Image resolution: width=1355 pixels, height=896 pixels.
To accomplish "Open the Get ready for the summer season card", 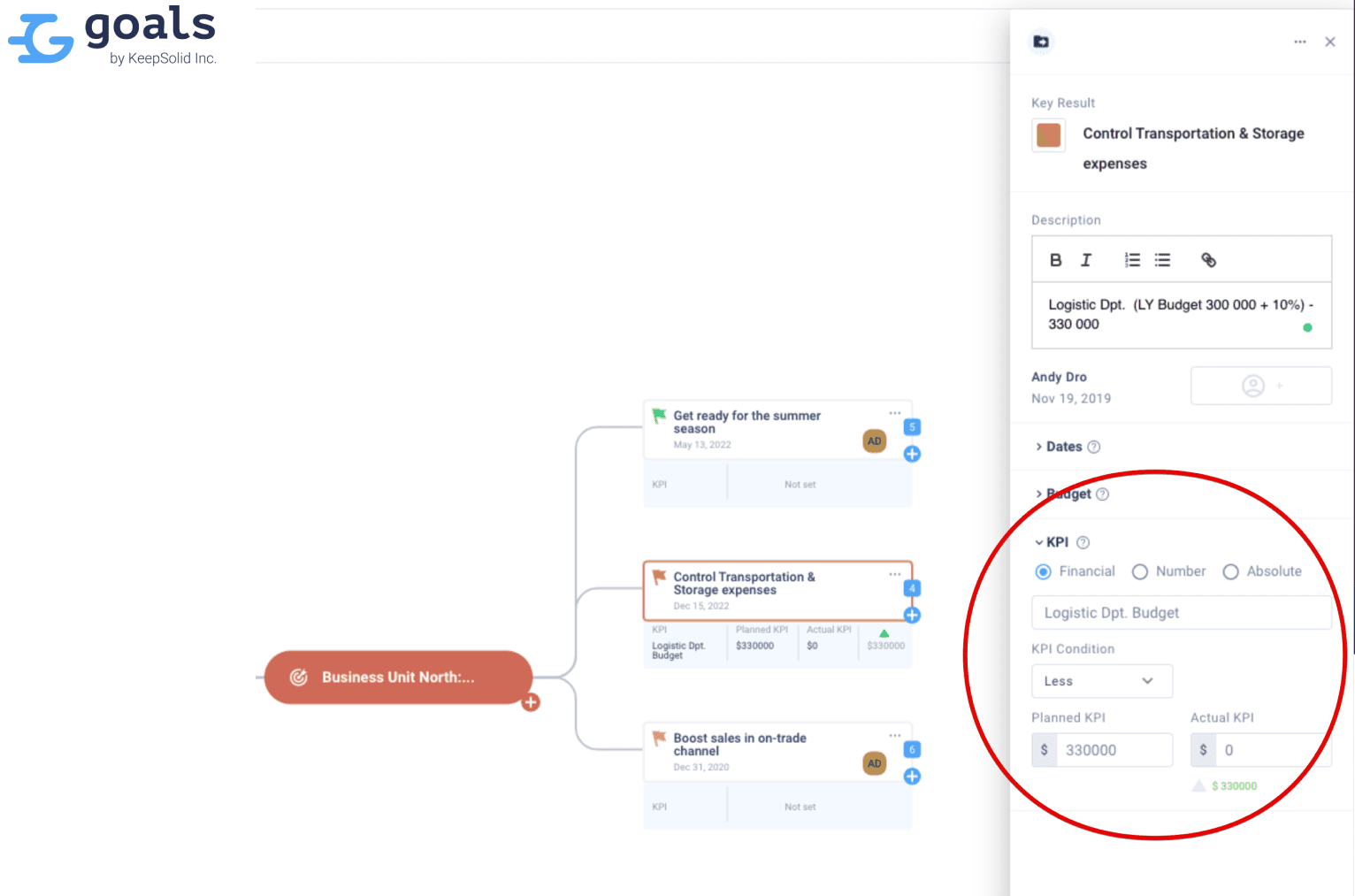I will (777, 430).
